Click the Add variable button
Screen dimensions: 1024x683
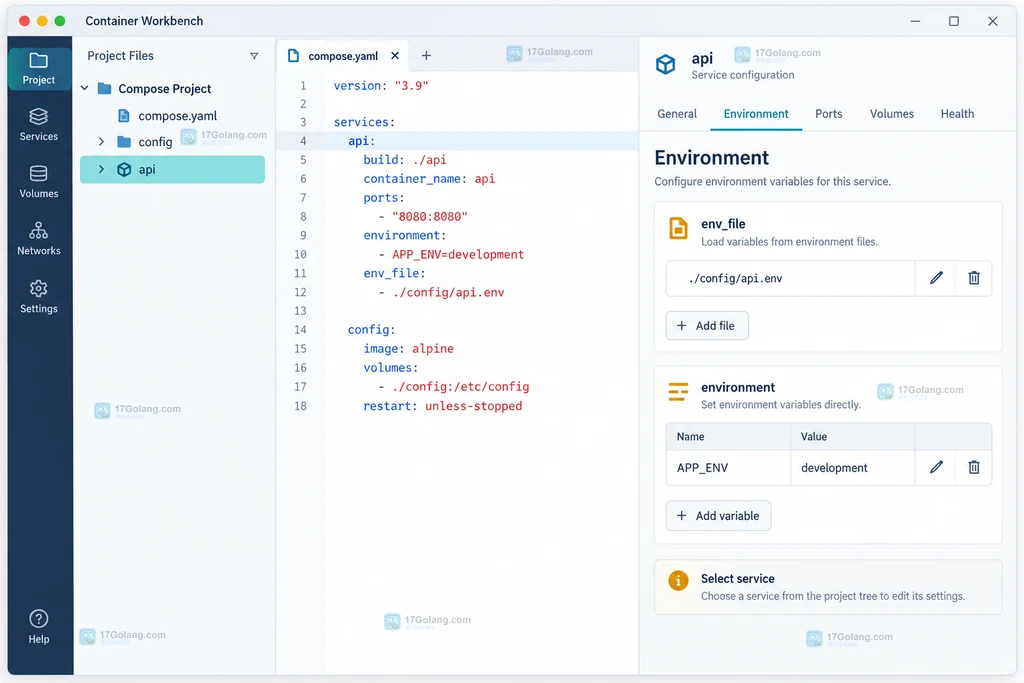[x=718, y=516]
